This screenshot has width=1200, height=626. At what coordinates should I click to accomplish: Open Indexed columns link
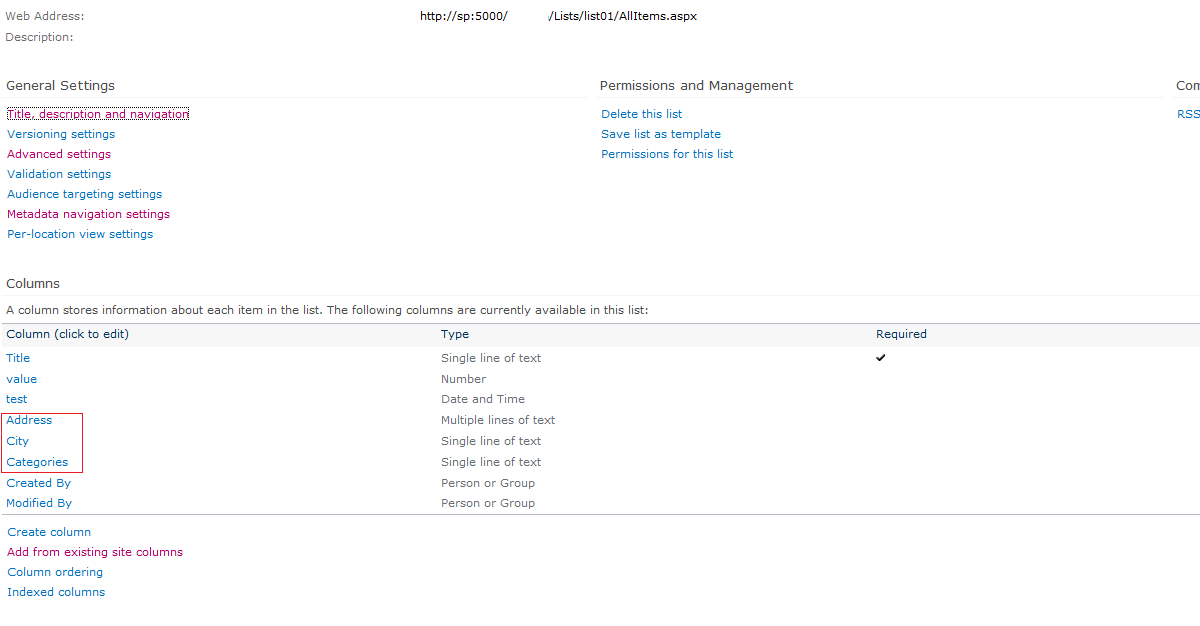56,592
